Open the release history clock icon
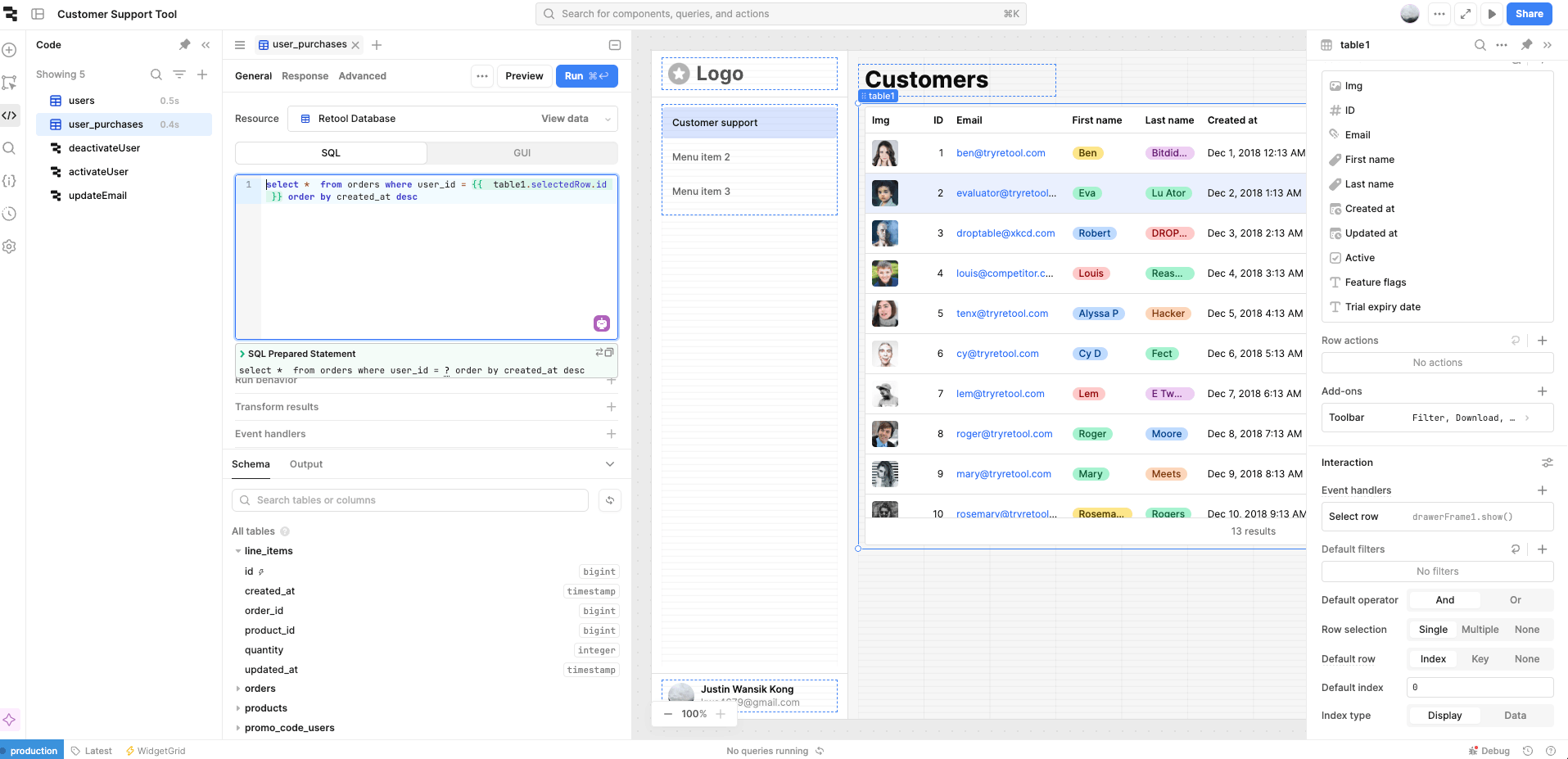Screen dimensions: 1568x759 point(9,214)
